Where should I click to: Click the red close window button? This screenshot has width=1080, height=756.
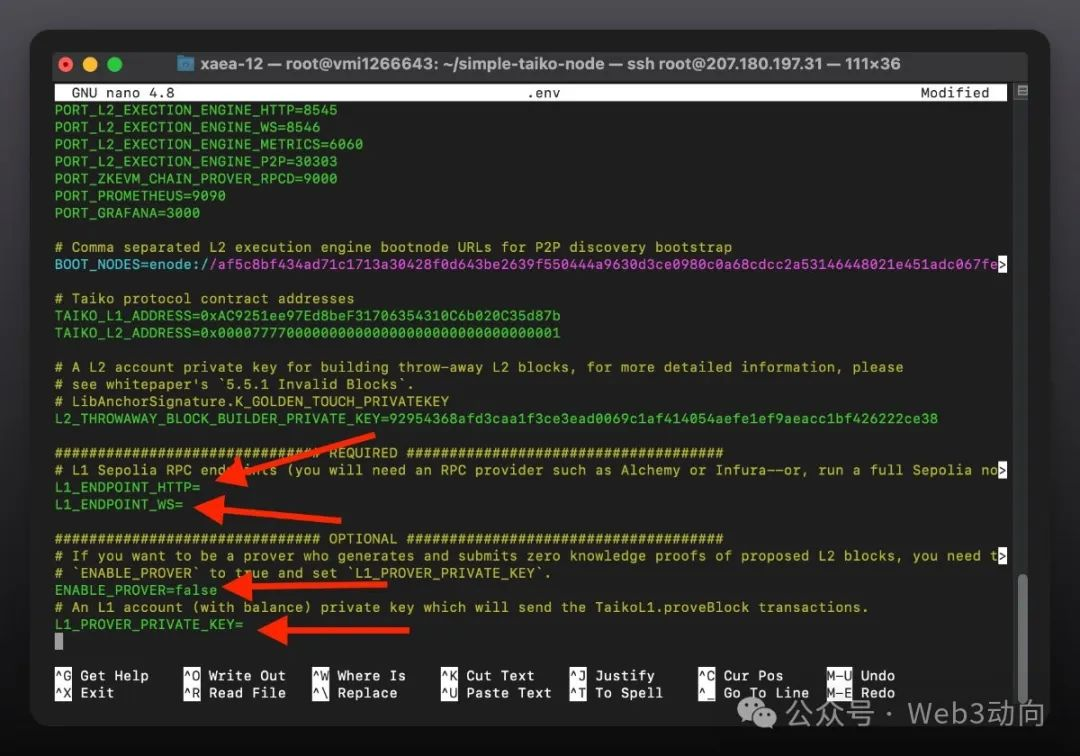[66, 64]
